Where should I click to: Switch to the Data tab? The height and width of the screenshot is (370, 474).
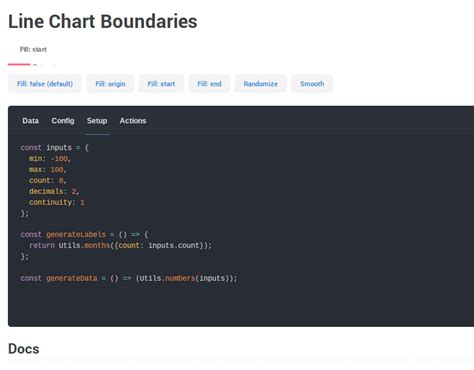pyautogui.click(x=30, y=121)
